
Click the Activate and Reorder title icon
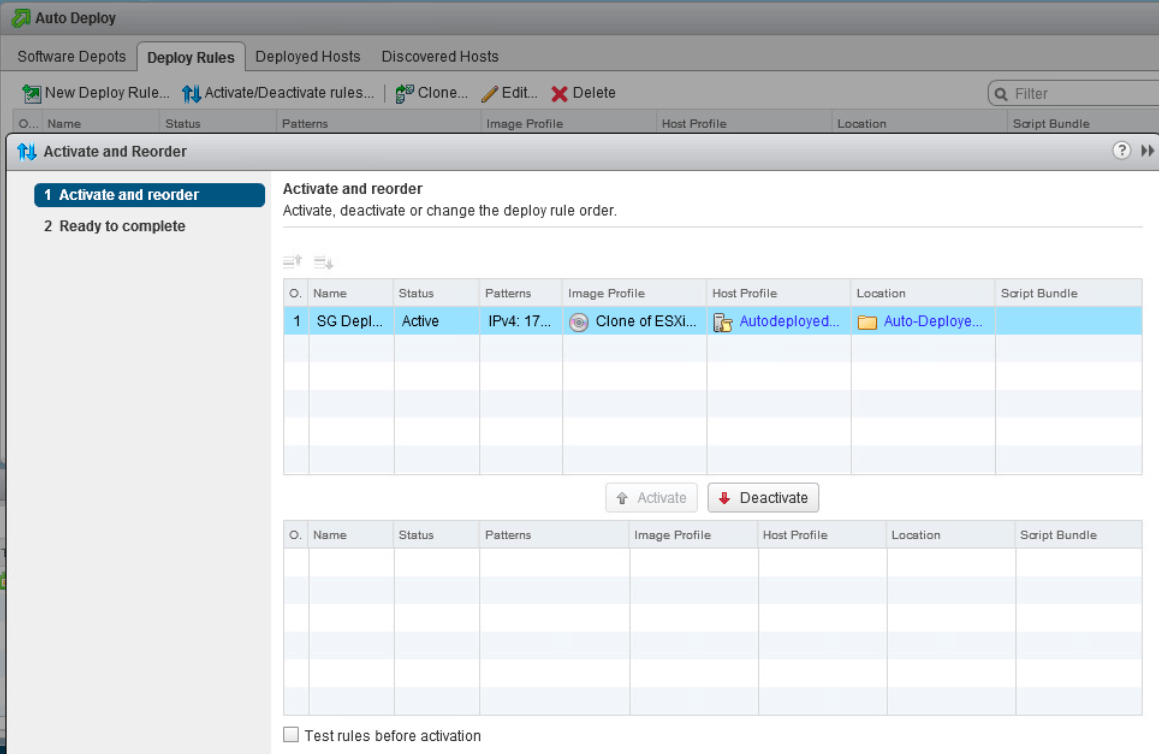(27, 152)
